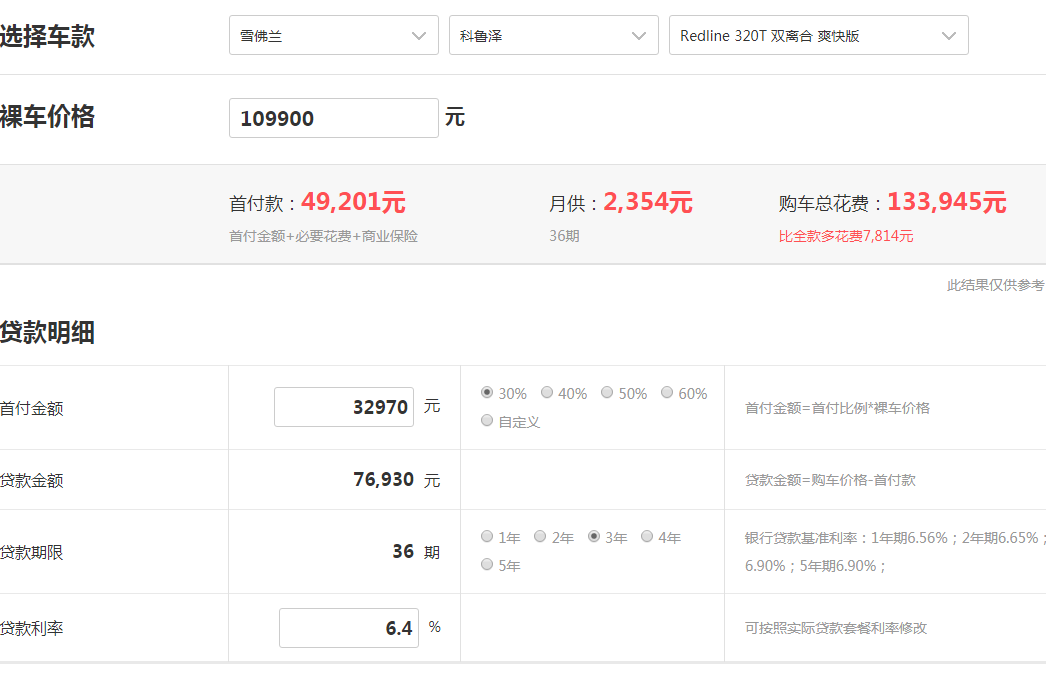Click the 贷款期限 row label

point(31,552)
